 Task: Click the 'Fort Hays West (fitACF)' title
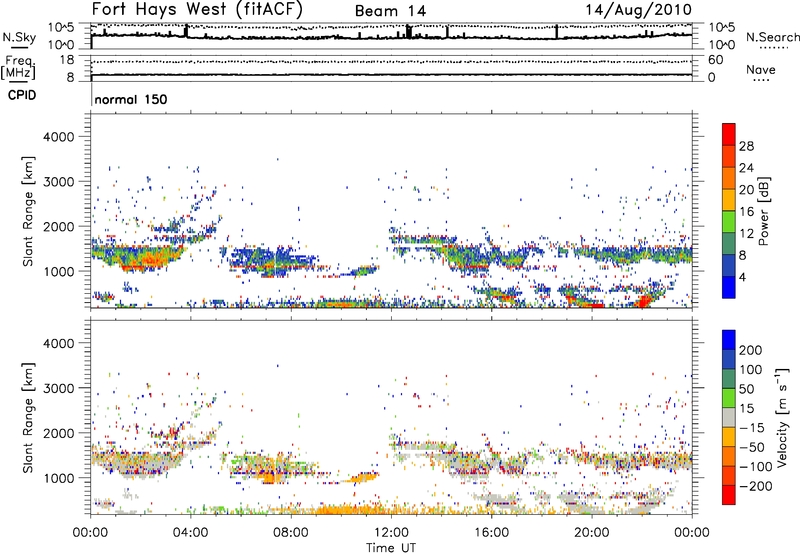click(197, 10)
